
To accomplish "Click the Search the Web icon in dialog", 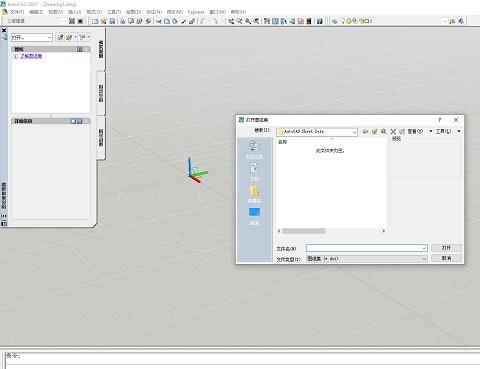I will [x=384, y=132].
